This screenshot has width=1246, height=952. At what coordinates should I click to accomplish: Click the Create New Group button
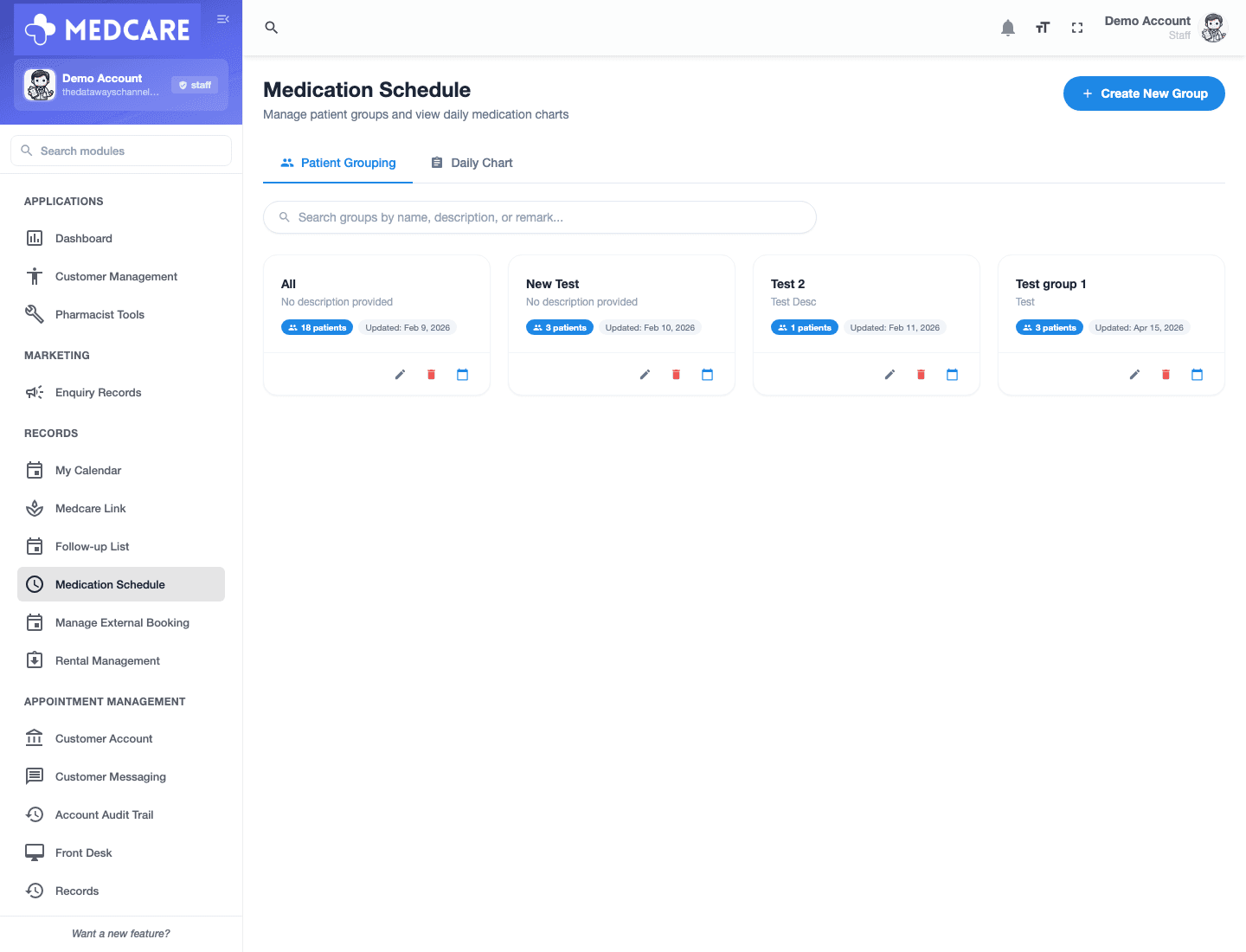coord(1144,93)
